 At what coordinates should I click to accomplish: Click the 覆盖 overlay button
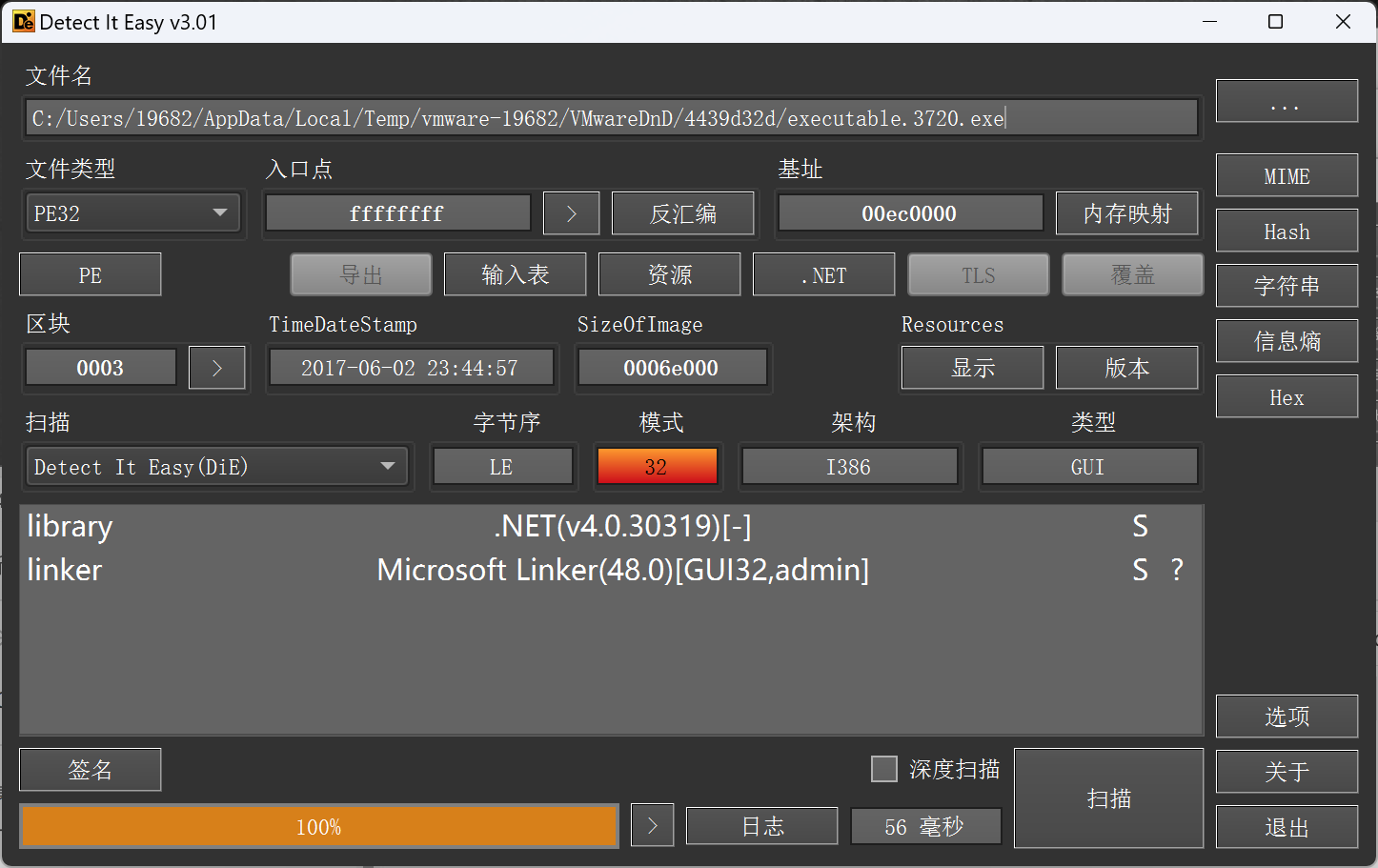coord(1133,274)
